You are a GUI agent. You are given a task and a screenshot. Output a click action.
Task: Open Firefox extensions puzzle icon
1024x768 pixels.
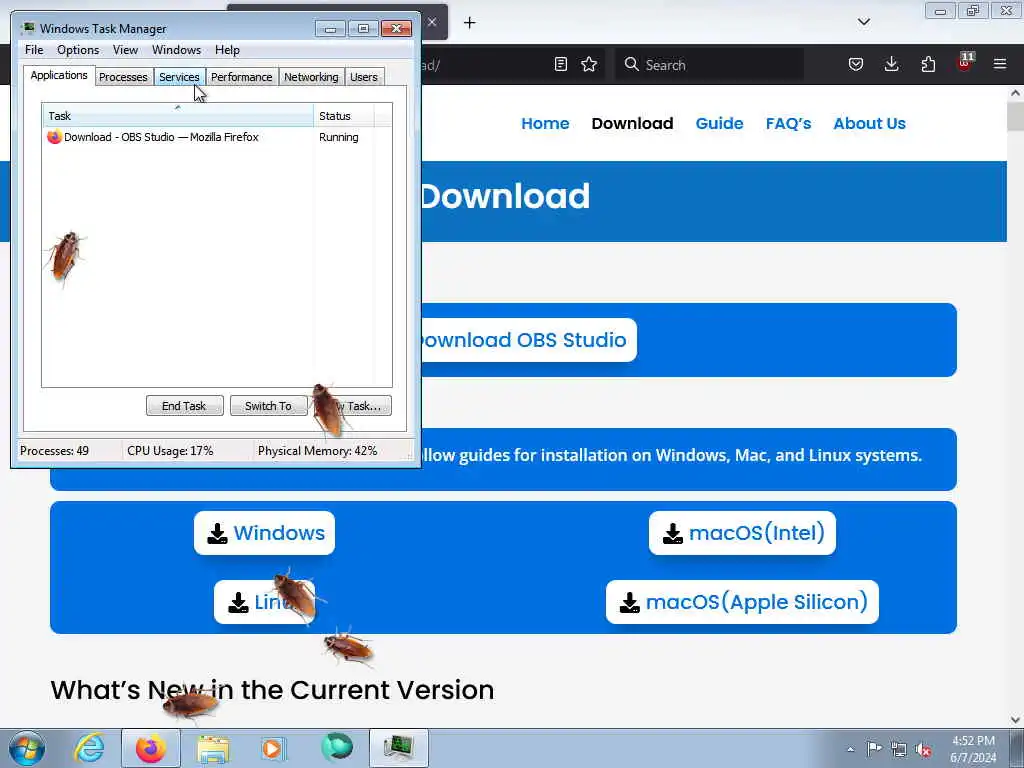[x=928, y=64]
